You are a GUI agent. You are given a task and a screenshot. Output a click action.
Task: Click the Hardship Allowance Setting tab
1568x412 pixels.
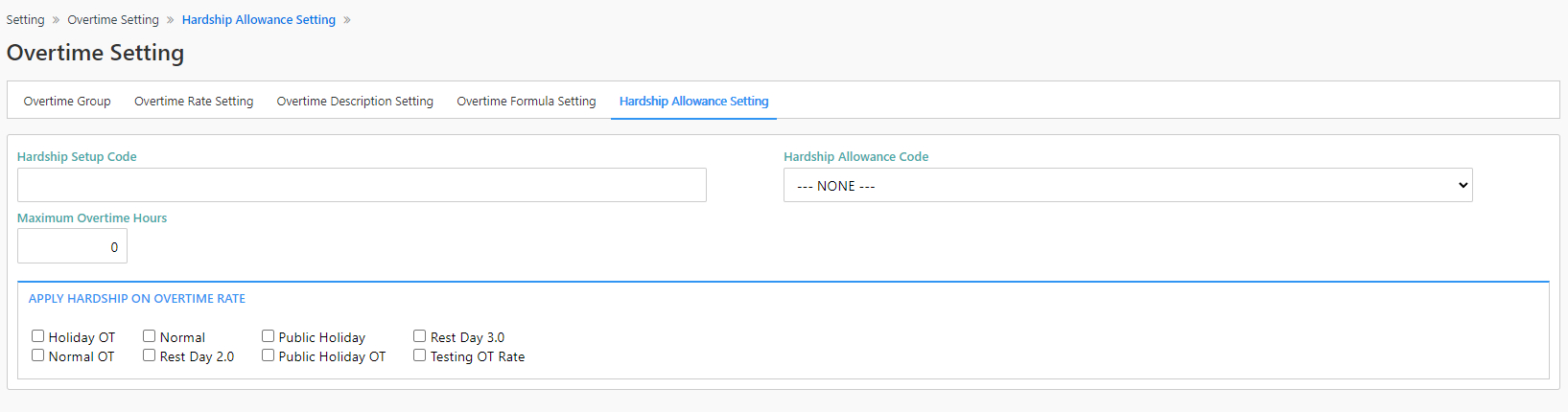694,101
